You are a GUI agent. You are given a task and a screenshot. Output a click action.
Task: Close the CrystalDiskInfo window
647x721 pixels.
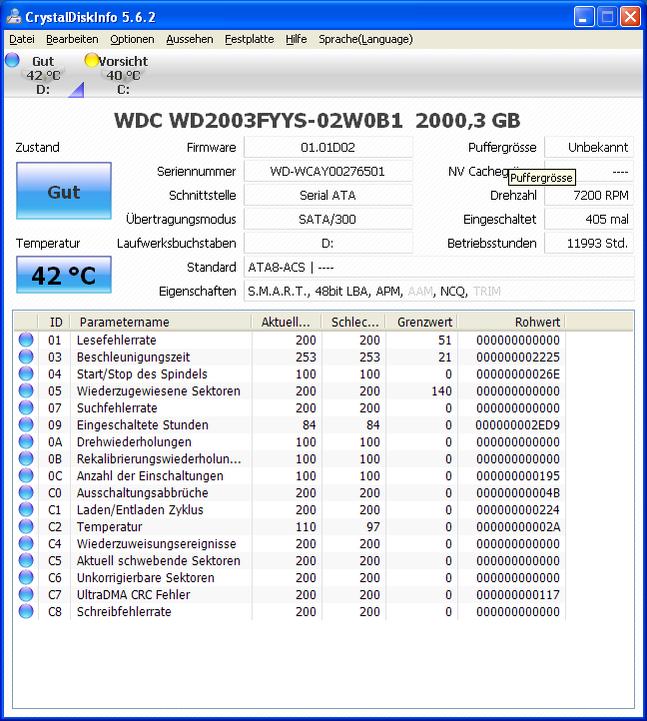tap(630, 17)
